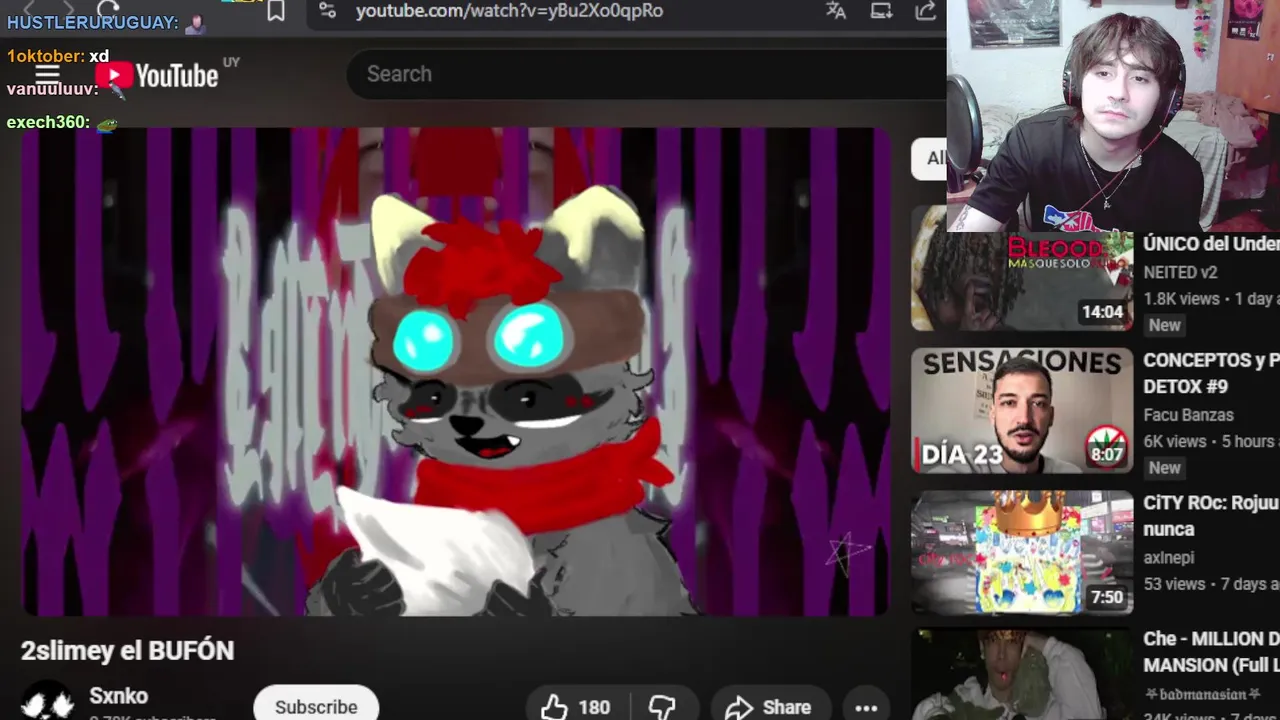Open the SENSACIONES DÍA 23 thumbnail
The width and height of the screenshot is (1280, 720).
click(x=1022, y=411)
